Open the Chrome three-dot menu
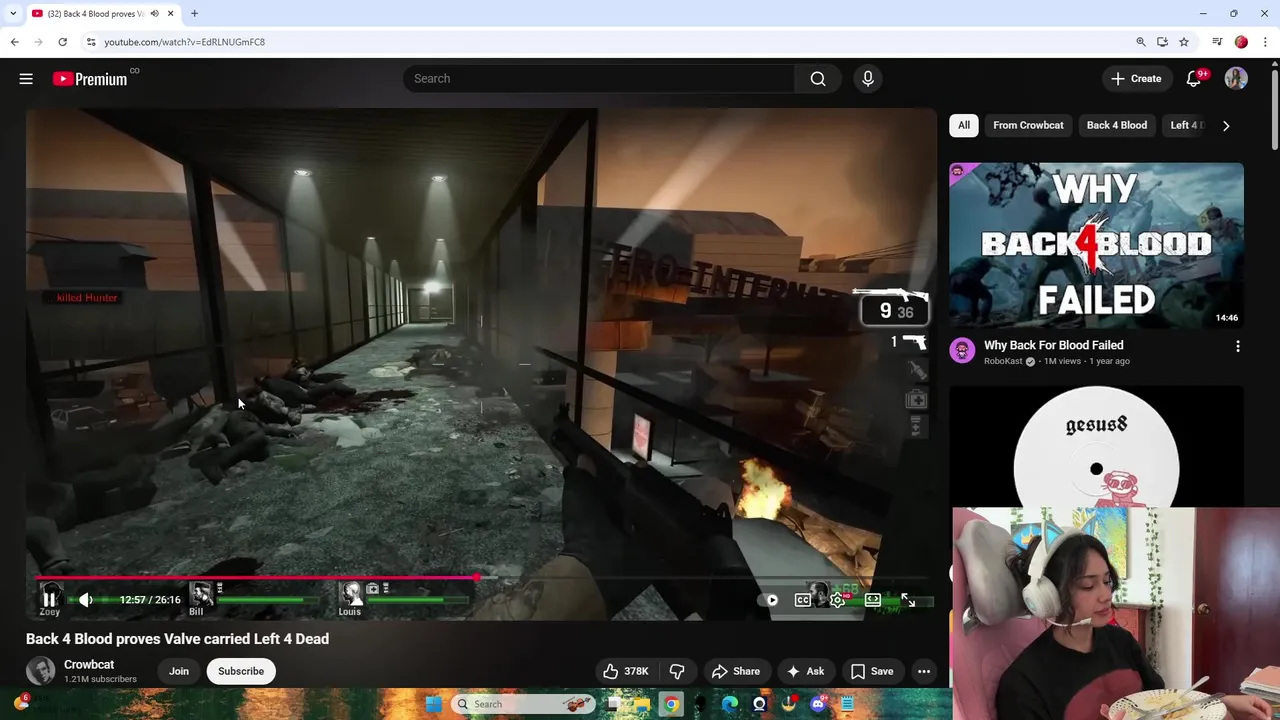Image resolution: width=1280 pixels, height=720 pixels. [1265, 42]
